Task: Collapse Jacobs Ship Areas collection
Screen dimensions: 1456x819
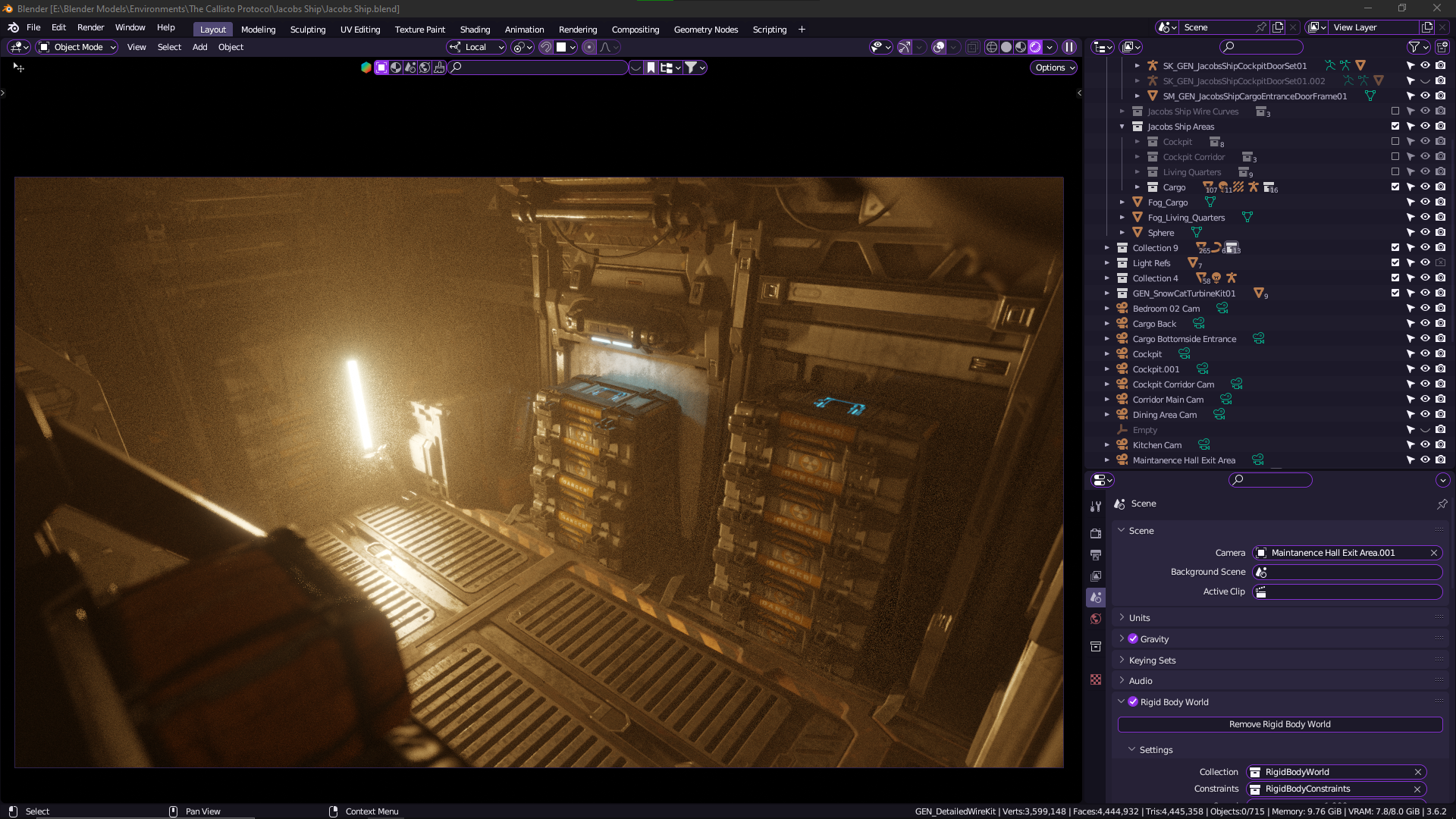Action: pyautogui.click(x=1122, y=127)
